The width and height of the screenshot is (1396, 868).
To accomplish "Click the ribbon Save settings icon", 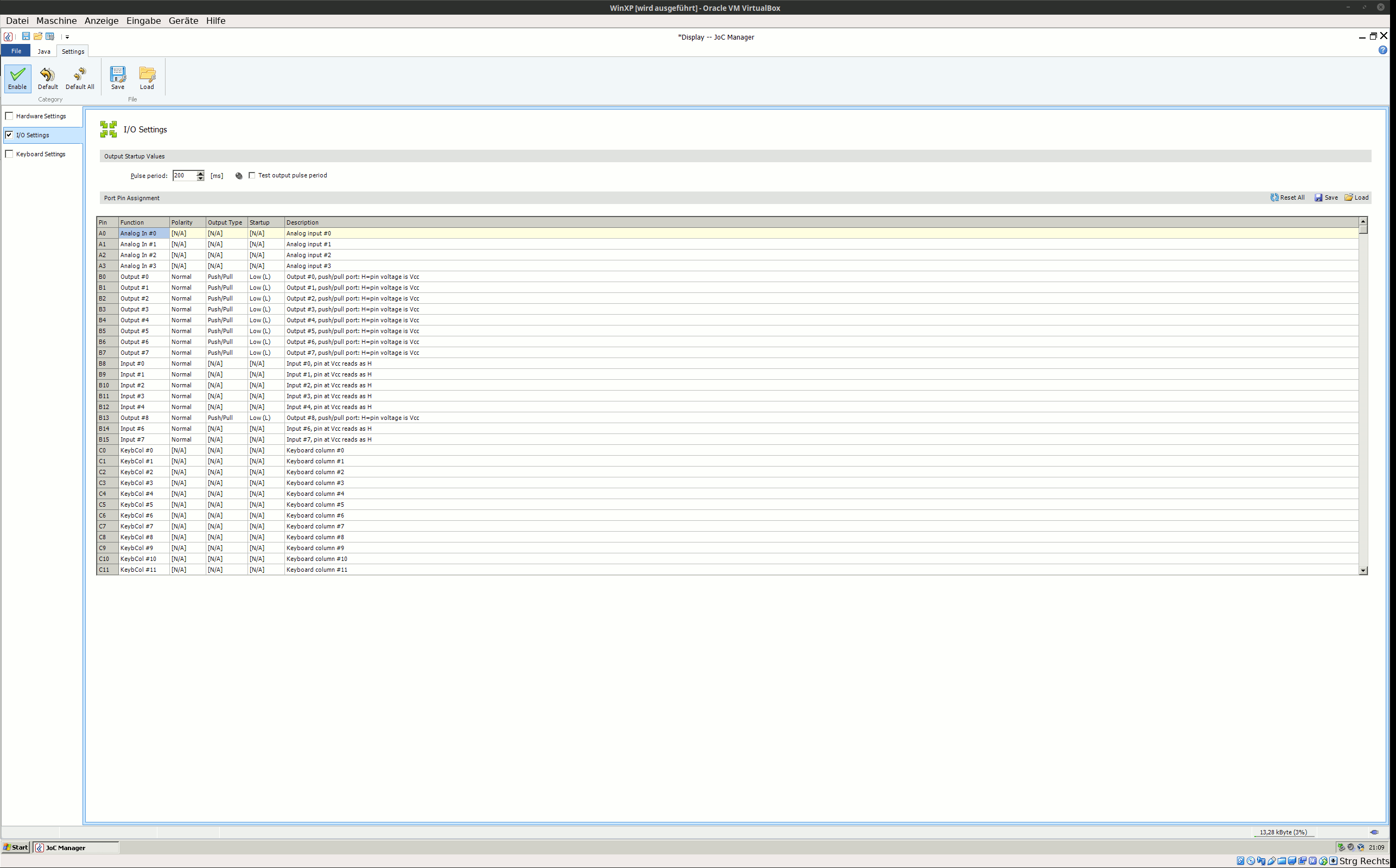I will tap(118, 74).
